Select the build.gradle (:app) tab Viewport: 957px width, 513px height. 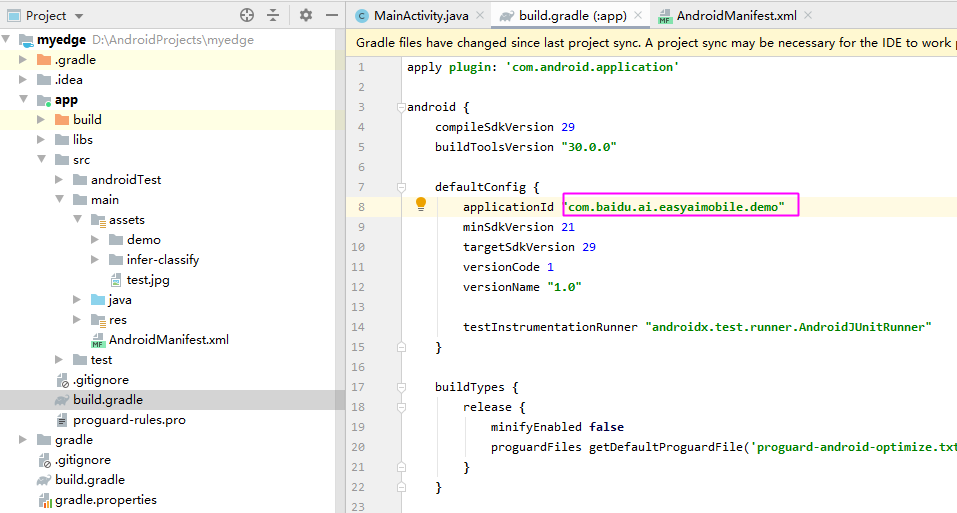pos(572,16)
